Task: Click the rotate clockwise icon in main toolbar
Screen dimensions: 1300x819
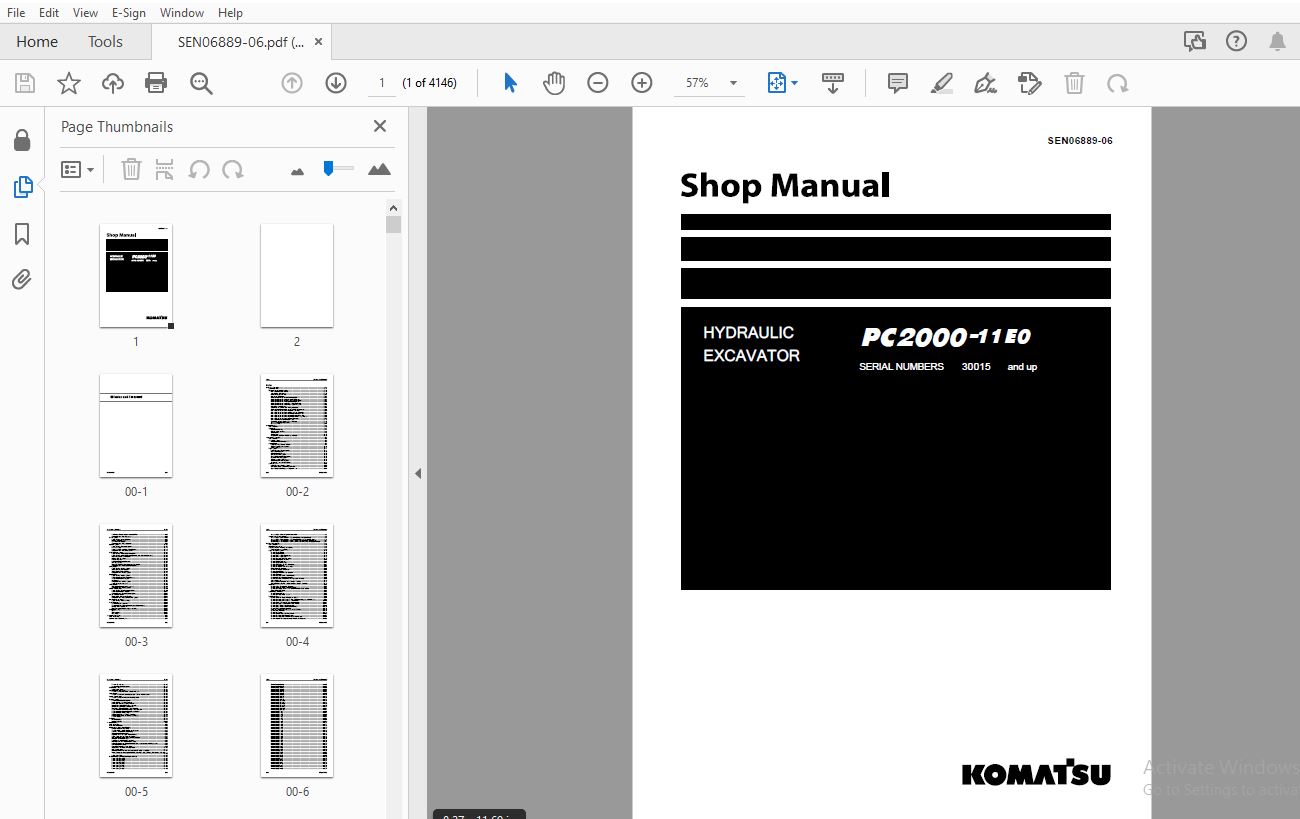Action: (x=1118, y=83)
